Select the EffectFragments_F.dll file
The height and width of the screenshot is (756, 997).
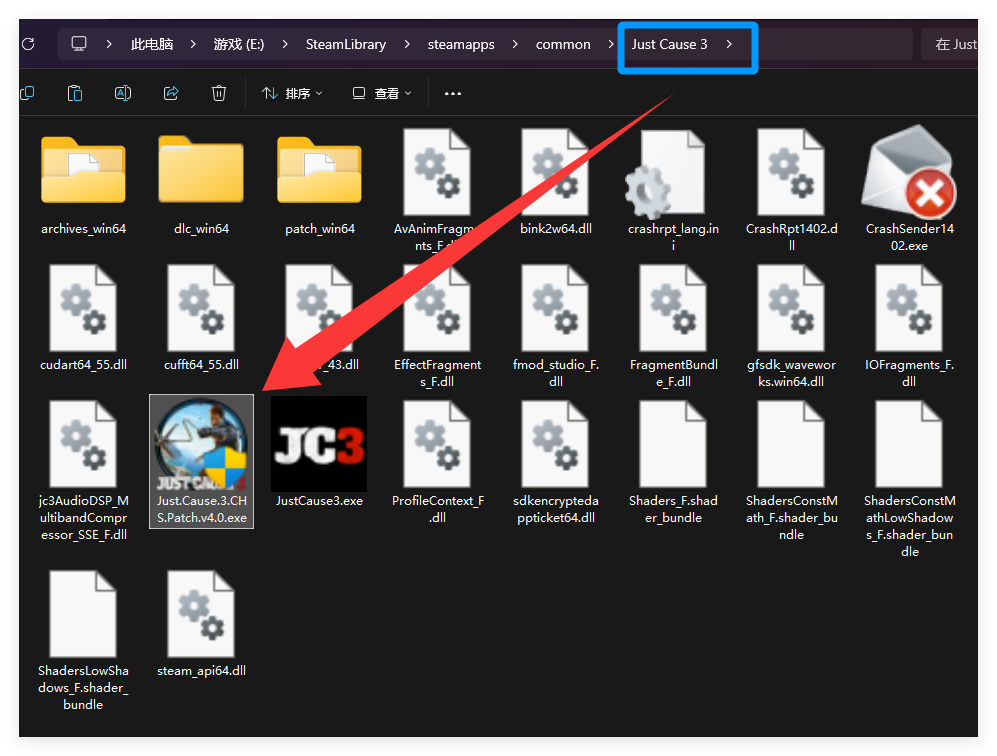coord(437,327)
